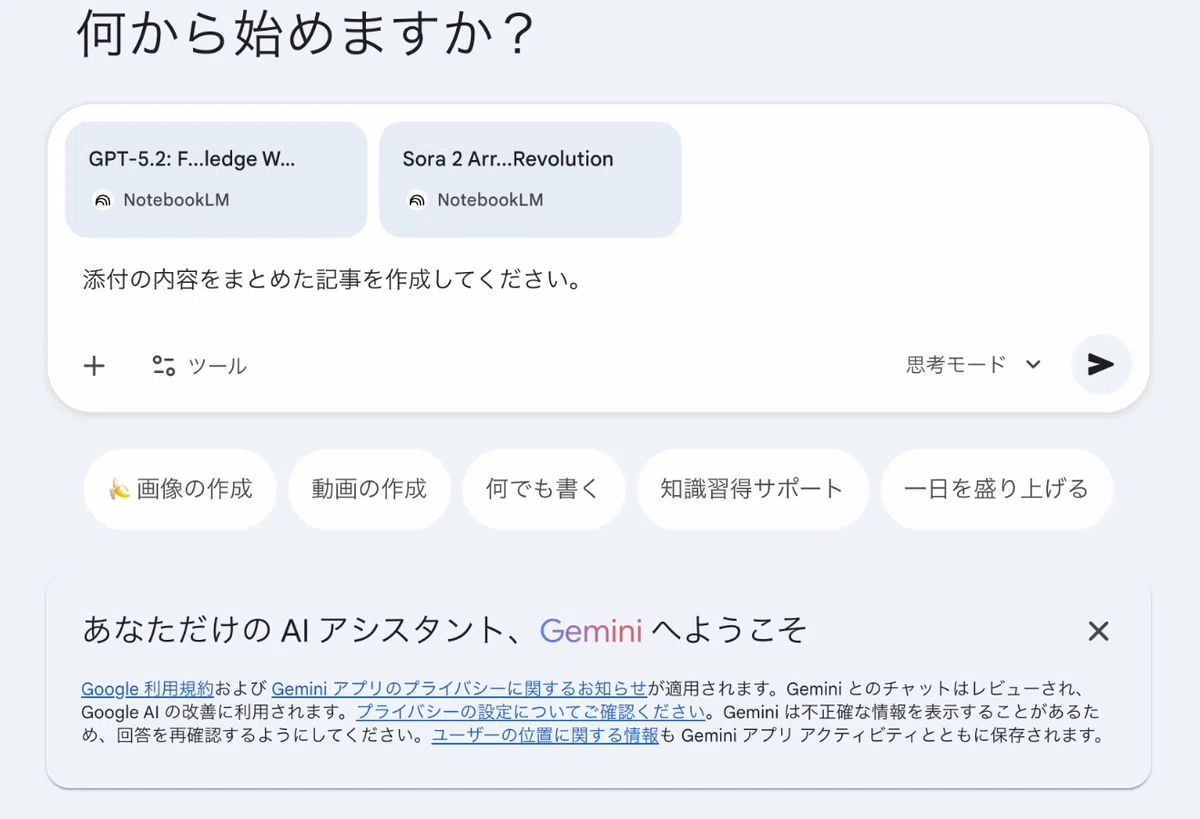Click the tools slider icon

pyautogui.click(x=163, y=366)
